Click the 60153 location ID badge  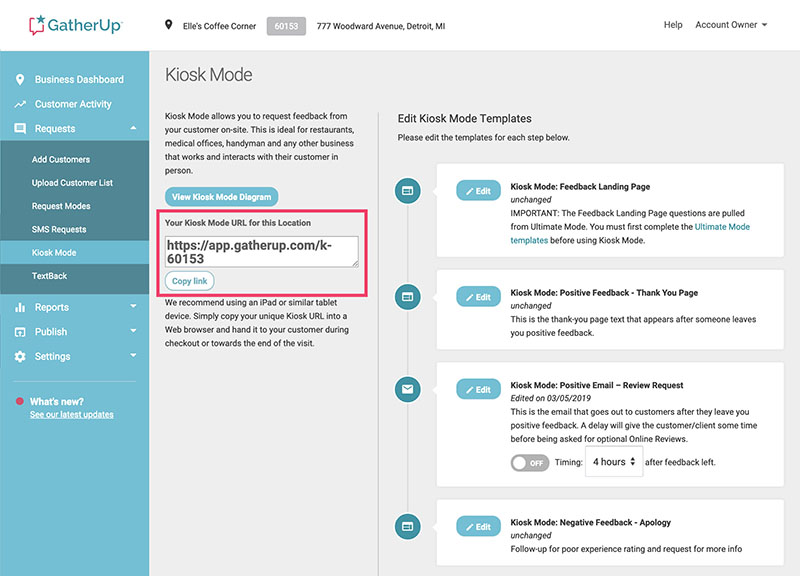[x=286, y=26]
